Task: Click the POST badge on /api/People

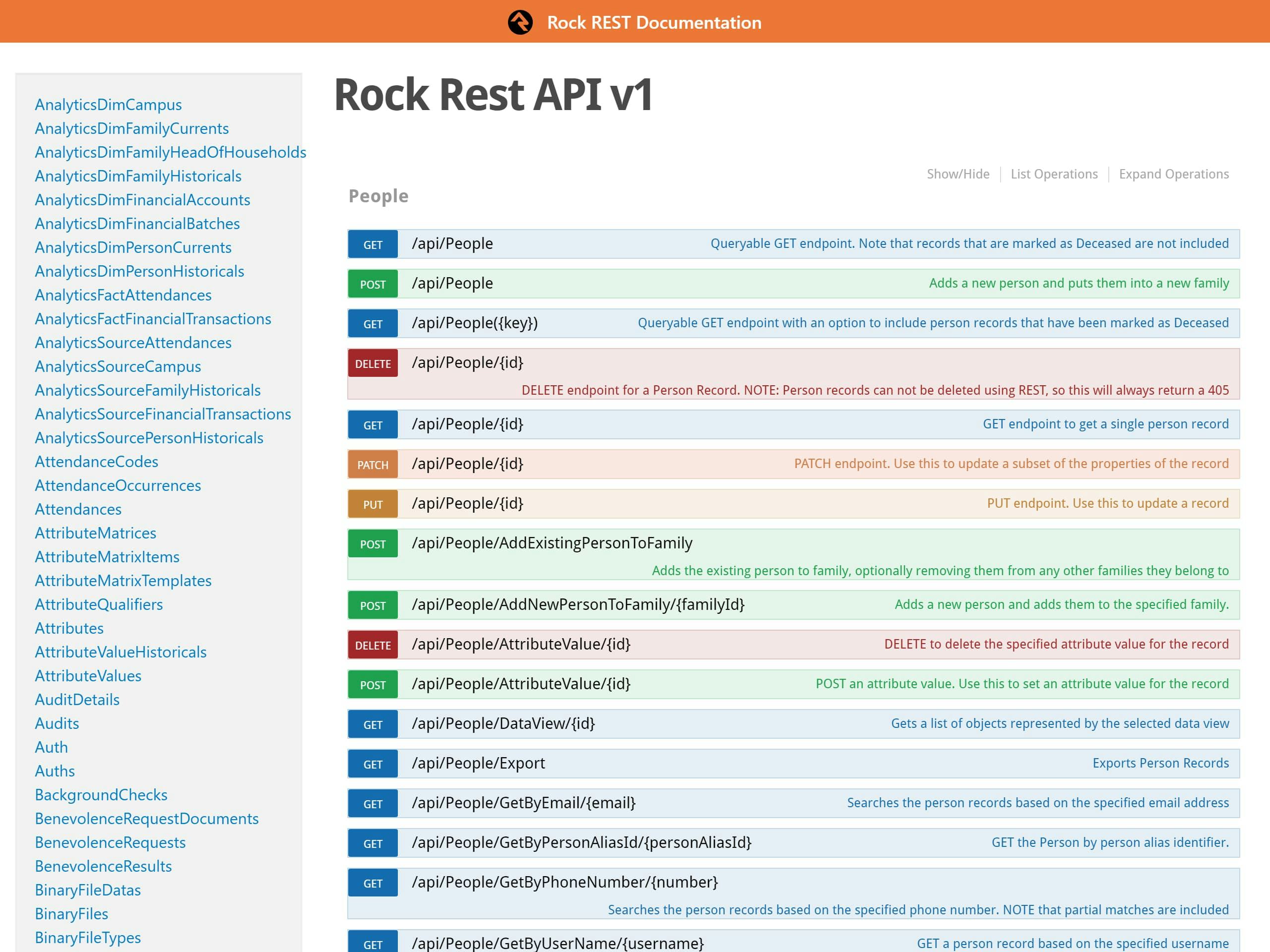Action: 372,284
